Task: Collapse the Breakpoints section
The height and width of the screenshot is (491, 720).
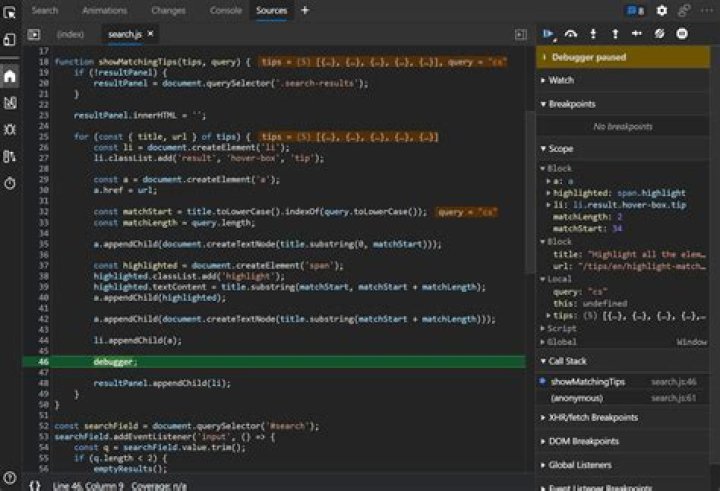Action: [623, 104]
